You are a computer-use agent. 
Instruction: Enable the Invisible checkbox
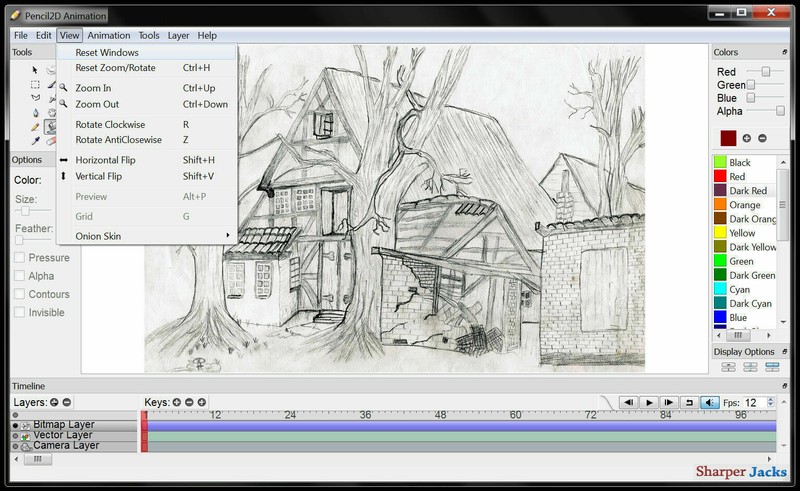pyautogui.click(x=20, y=312)
